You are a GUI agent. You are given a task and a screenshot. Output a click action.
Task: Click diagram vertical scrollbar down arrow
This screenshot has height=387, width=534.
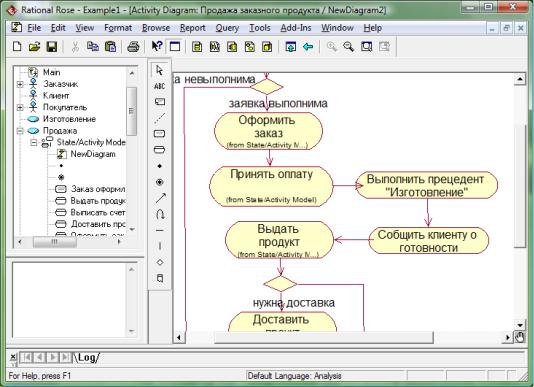[x=520, y=325]
